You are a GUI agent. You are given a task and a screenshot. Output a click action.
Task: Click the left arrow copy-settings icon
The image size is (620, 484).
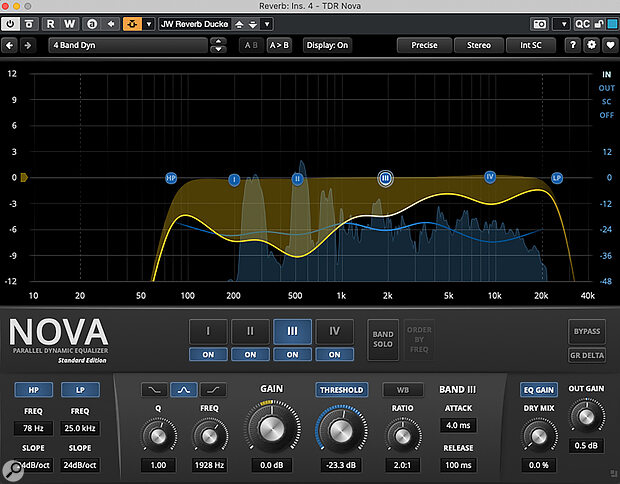click(x=111, y=24)
